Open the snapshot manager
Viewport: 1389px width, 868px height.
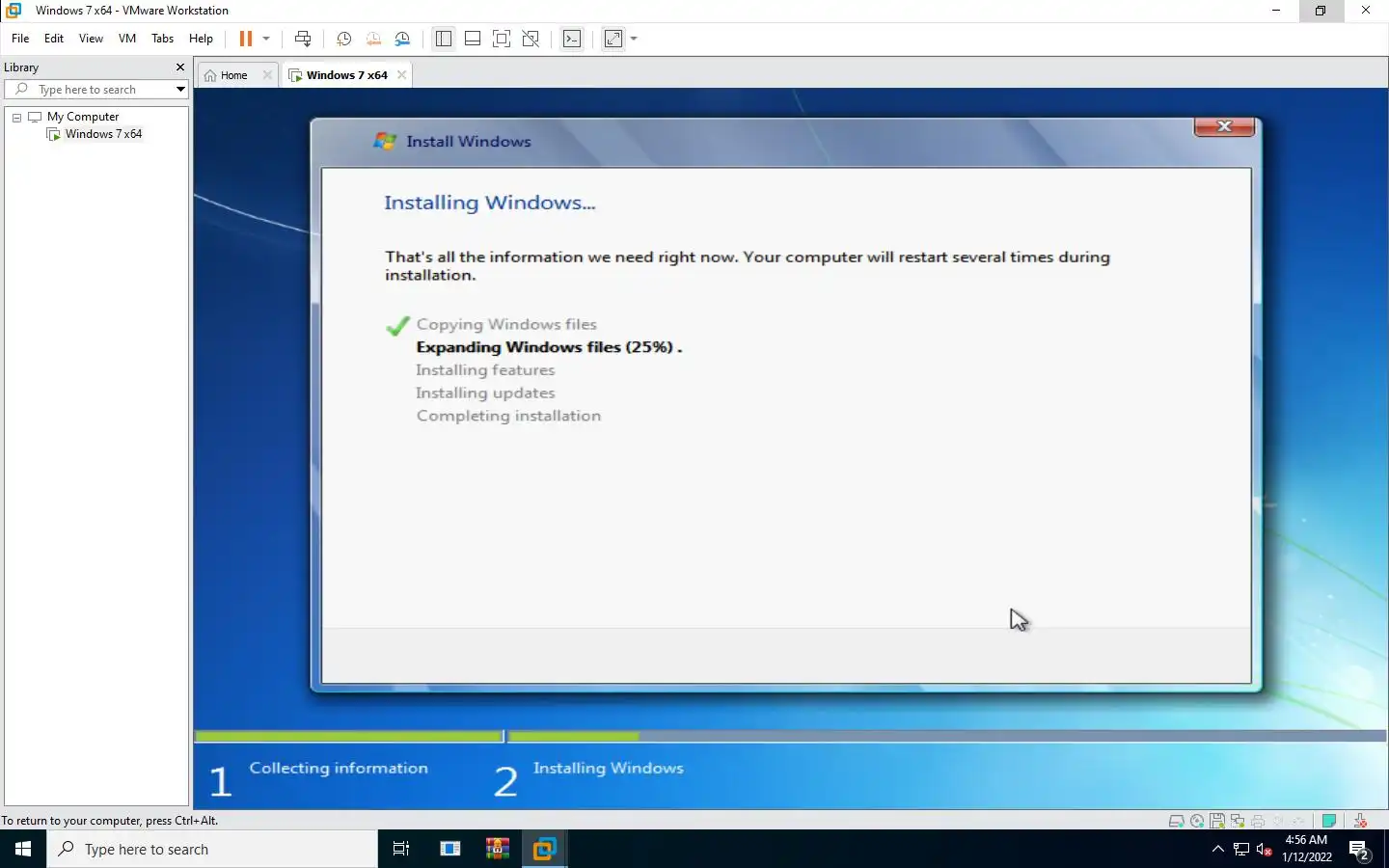(403, 39)
